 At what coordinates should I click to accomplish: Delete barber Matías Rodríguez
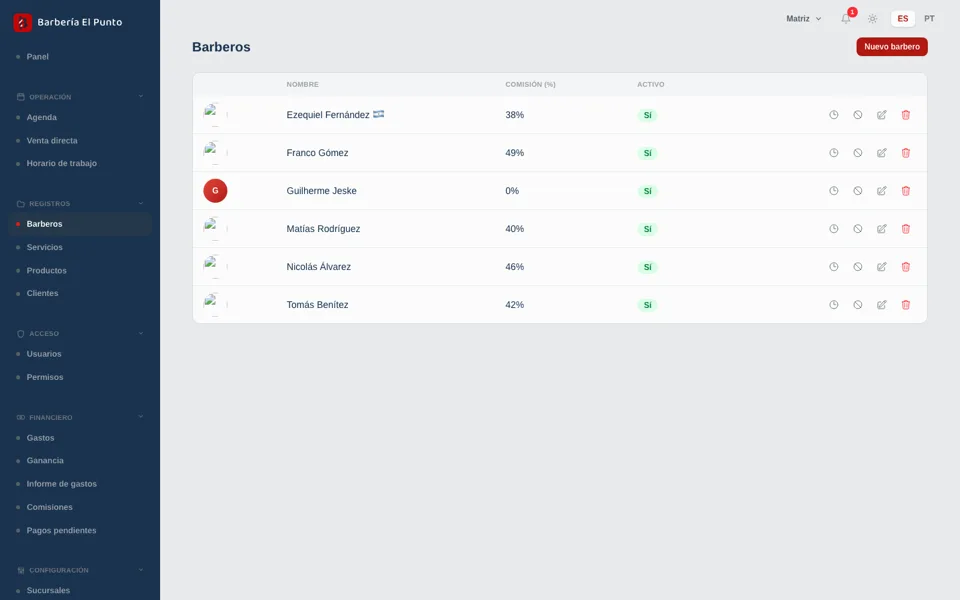coord(906,229)
